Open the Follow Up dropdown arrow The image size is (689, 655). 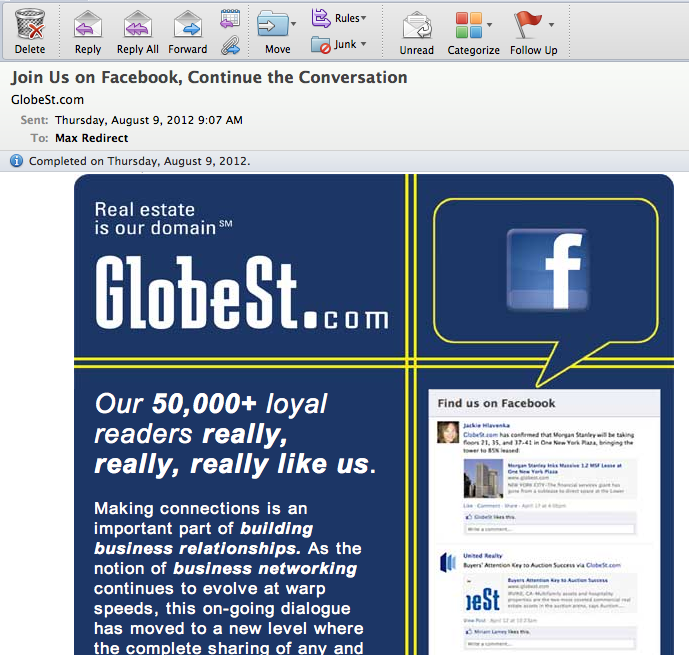click(551, 25)
